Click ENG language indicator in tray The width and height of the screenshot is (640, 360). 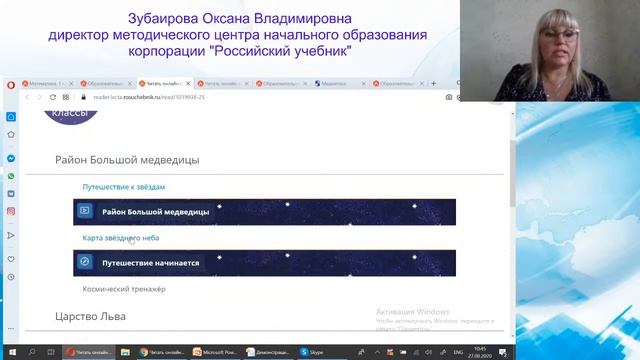tap(458, 352)
